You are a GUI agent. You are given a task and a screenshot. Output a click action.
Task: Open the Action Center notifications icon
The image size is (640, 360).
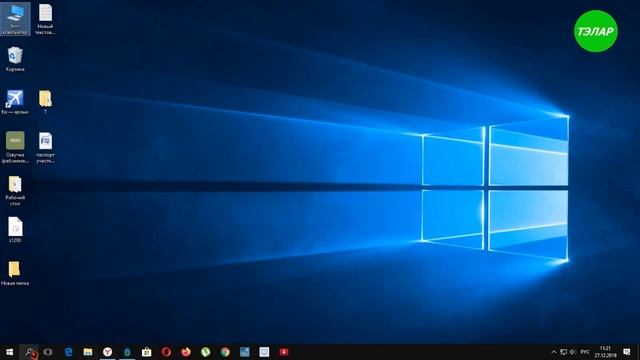(627, 352)
